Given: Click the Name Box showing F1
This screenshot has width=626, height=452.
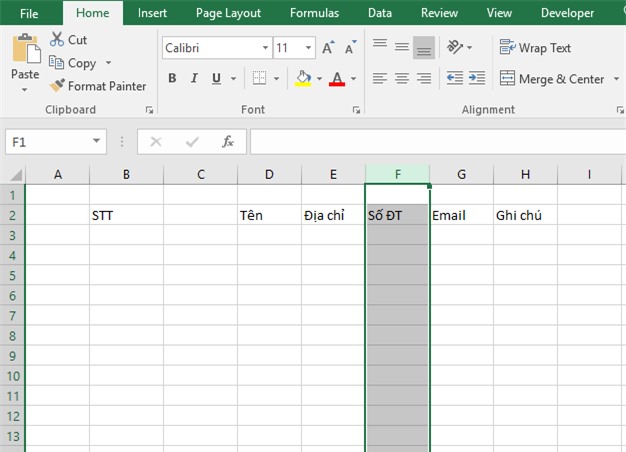Looking at the screenshot, I should 47,142.
